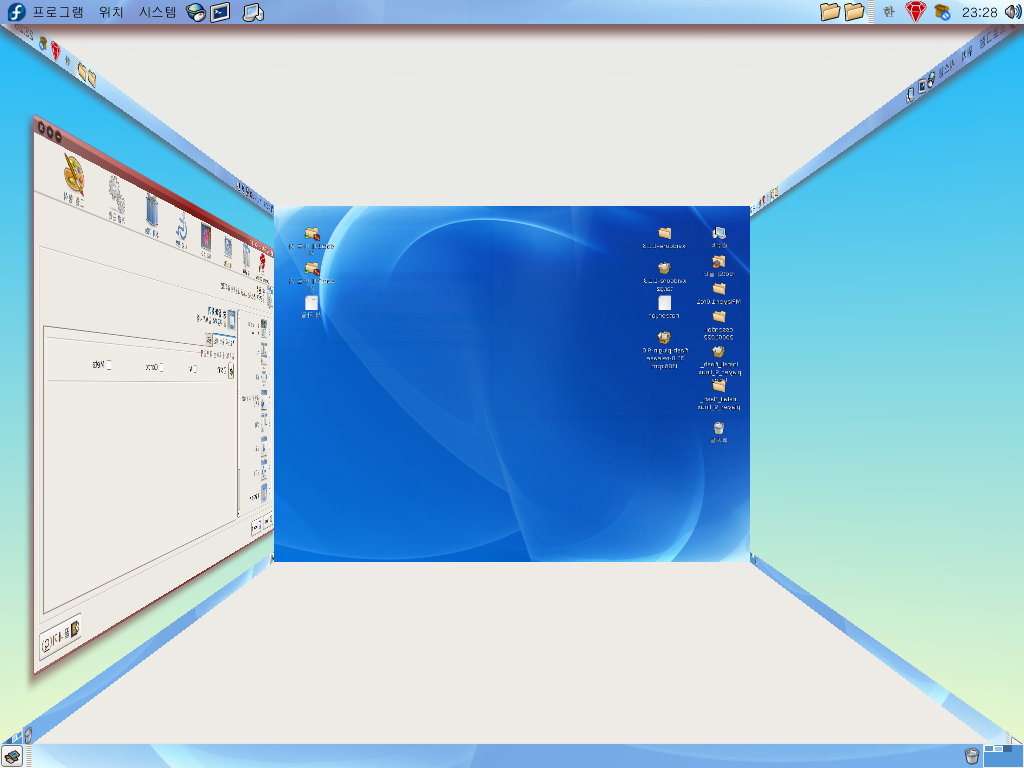Open the trash applet in the bottom panel
This screenshot has width=1024, height=768.
(x=972, y=756)
